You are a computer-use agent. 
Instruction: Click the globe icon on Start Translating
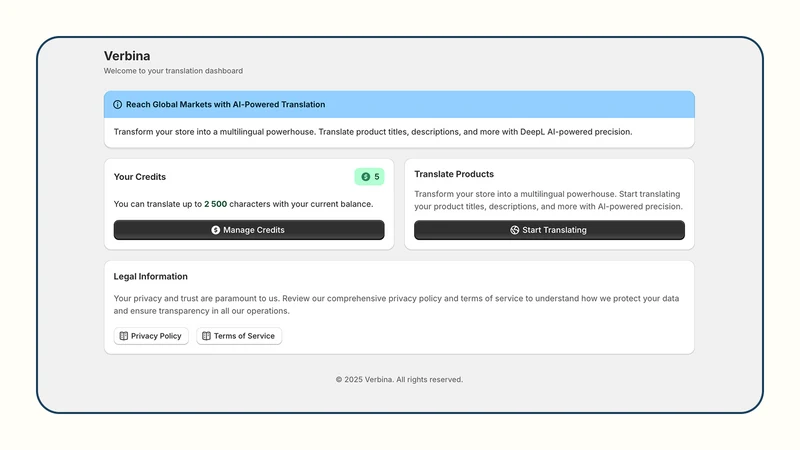coord(515,230)
